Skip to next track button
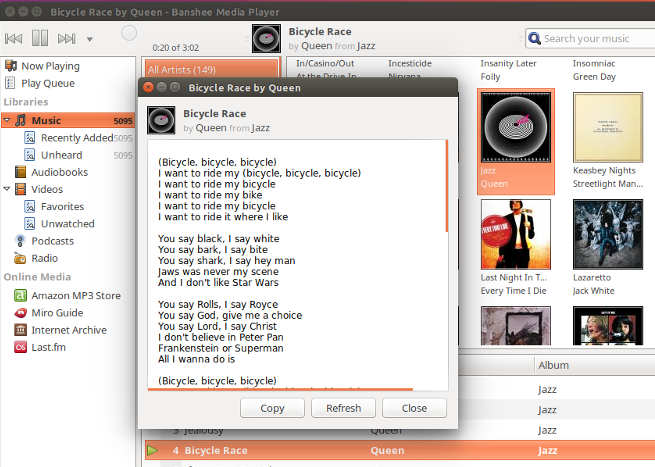This screenshot has height=467, width=655. pyautogui.click(x=66, y=39)
